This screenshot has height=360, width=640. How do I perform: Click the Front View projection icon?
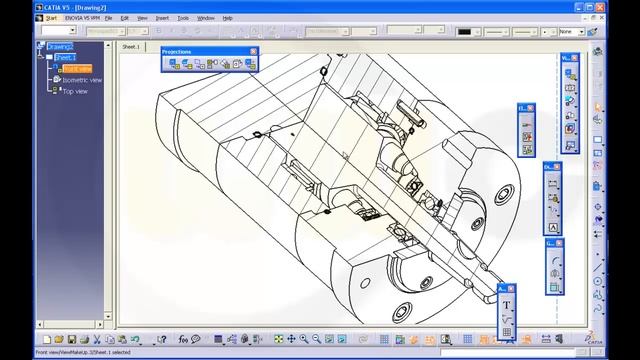pyautogui.click(x=174, y=64)
